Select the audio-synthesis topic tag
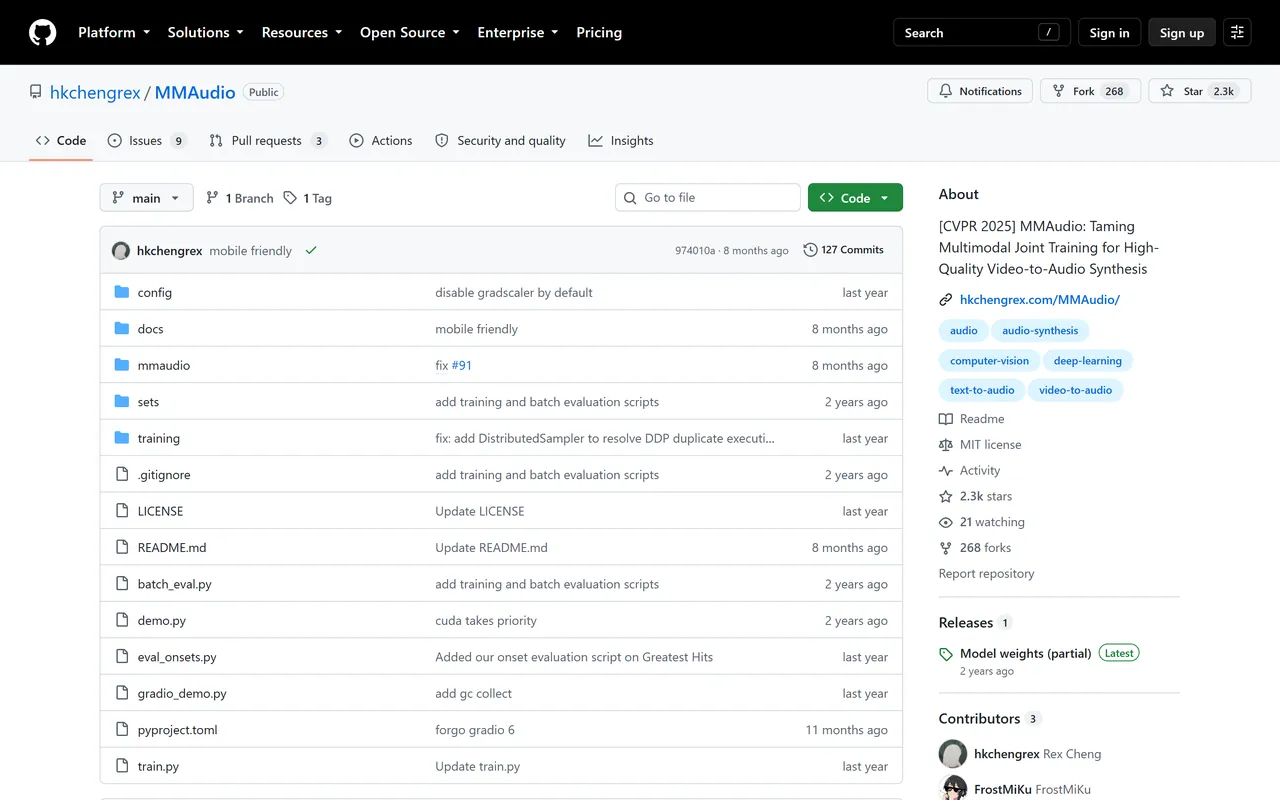This screenshot has height=800, width=1280. coord(1040,331)
